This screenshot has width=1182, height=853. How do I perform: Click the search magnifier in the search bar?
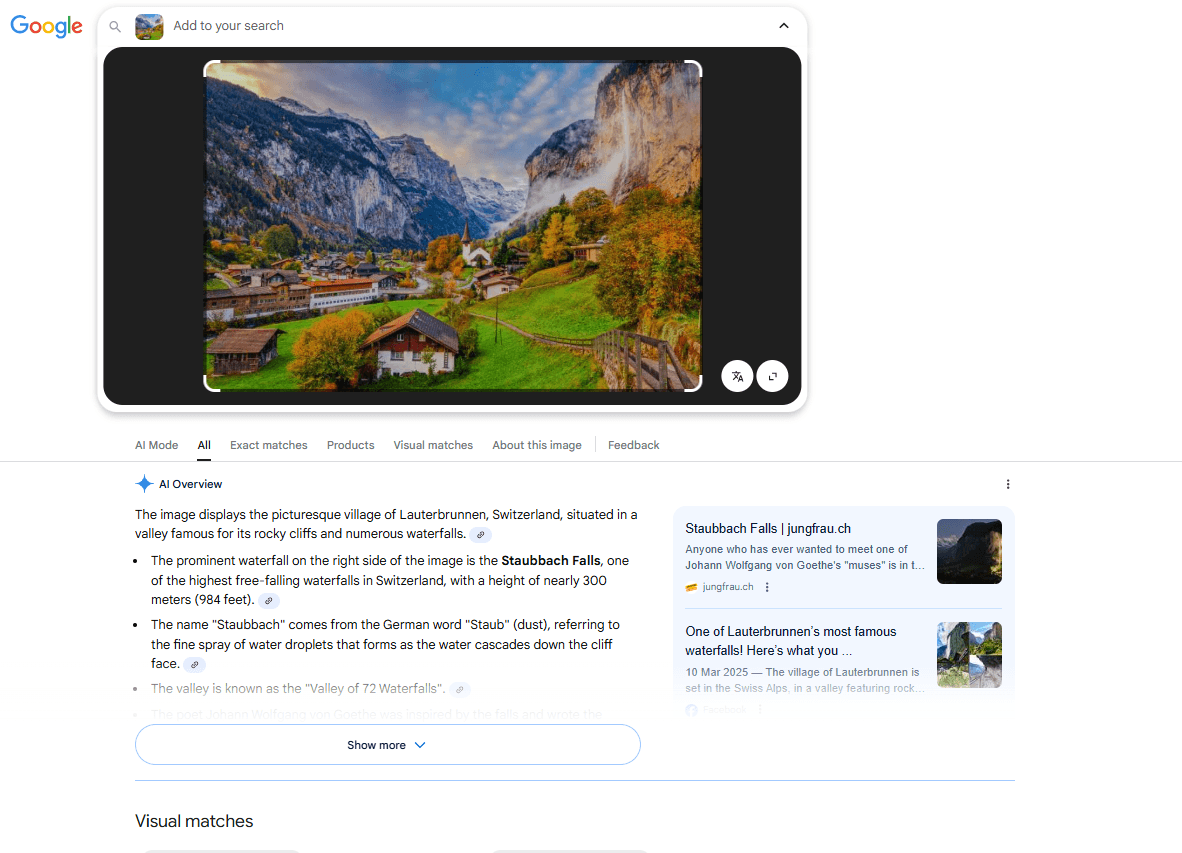114,27
